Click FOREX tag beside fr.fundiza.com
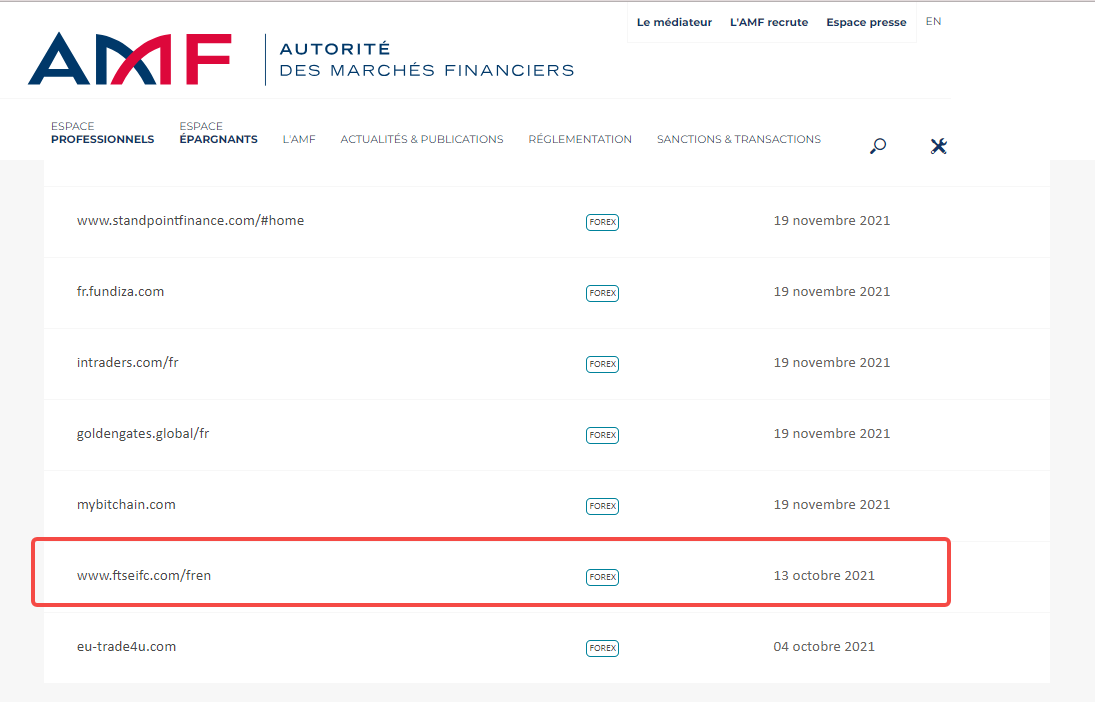Screen dimensions: 1095x702 [602, 293]
